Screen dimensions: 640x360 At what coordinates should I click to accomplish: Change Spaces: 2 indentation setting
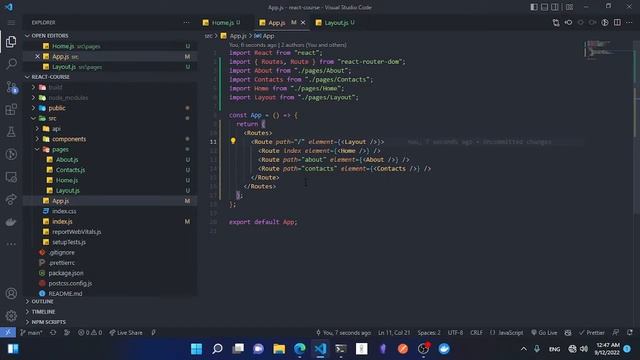click(x=429, y=333)
